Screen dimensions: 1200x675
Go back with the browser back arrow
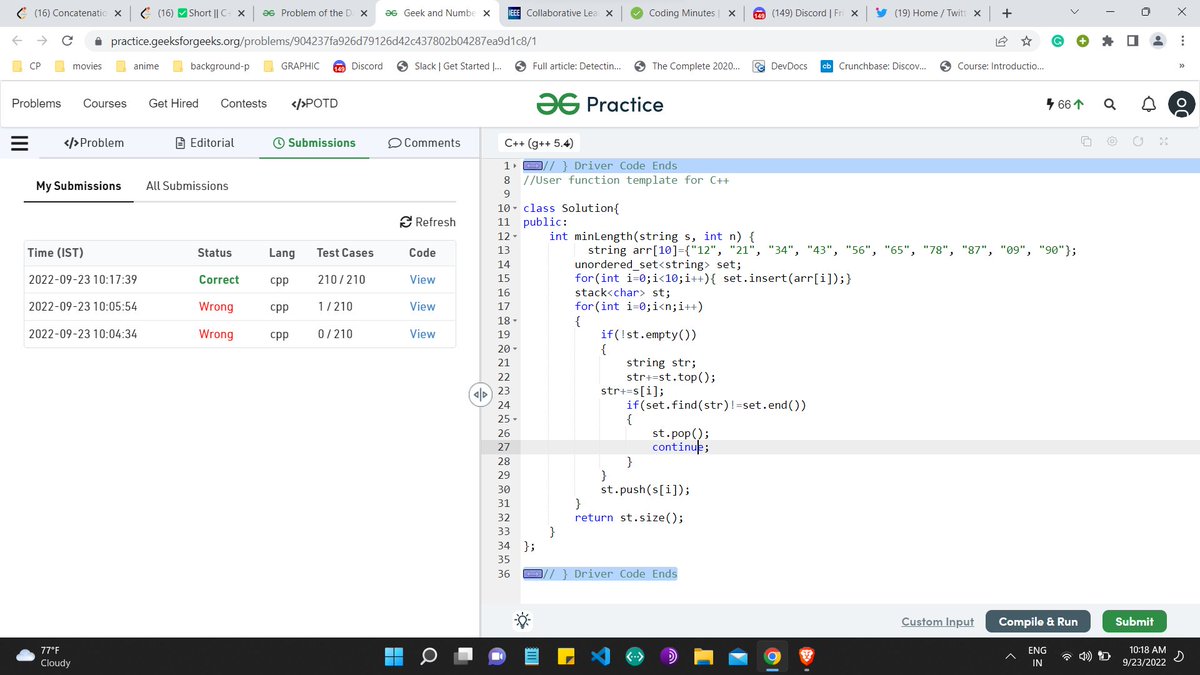point(17,42)
